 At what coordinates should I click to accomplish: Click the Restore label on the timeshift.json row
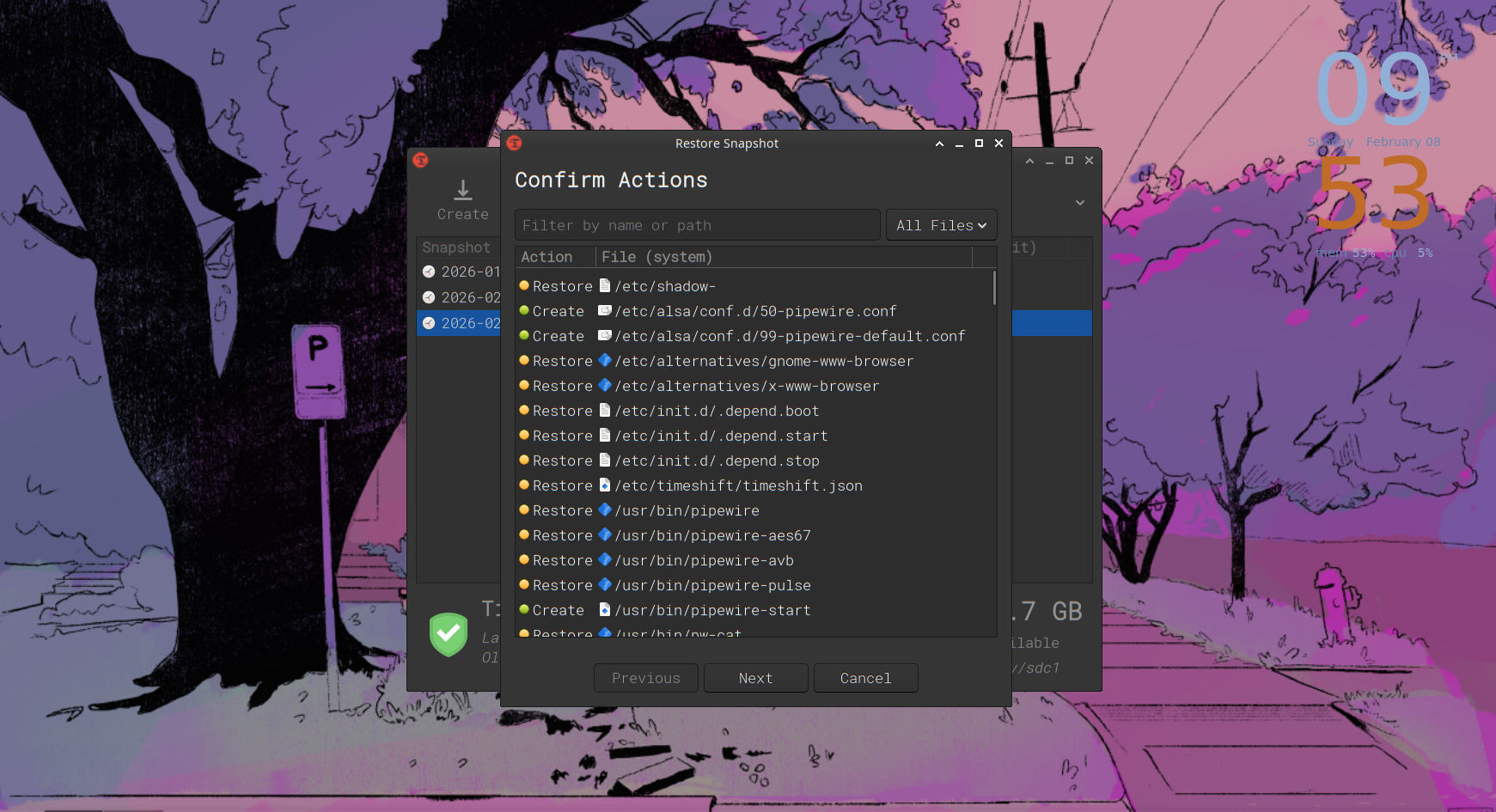(562, 485)
